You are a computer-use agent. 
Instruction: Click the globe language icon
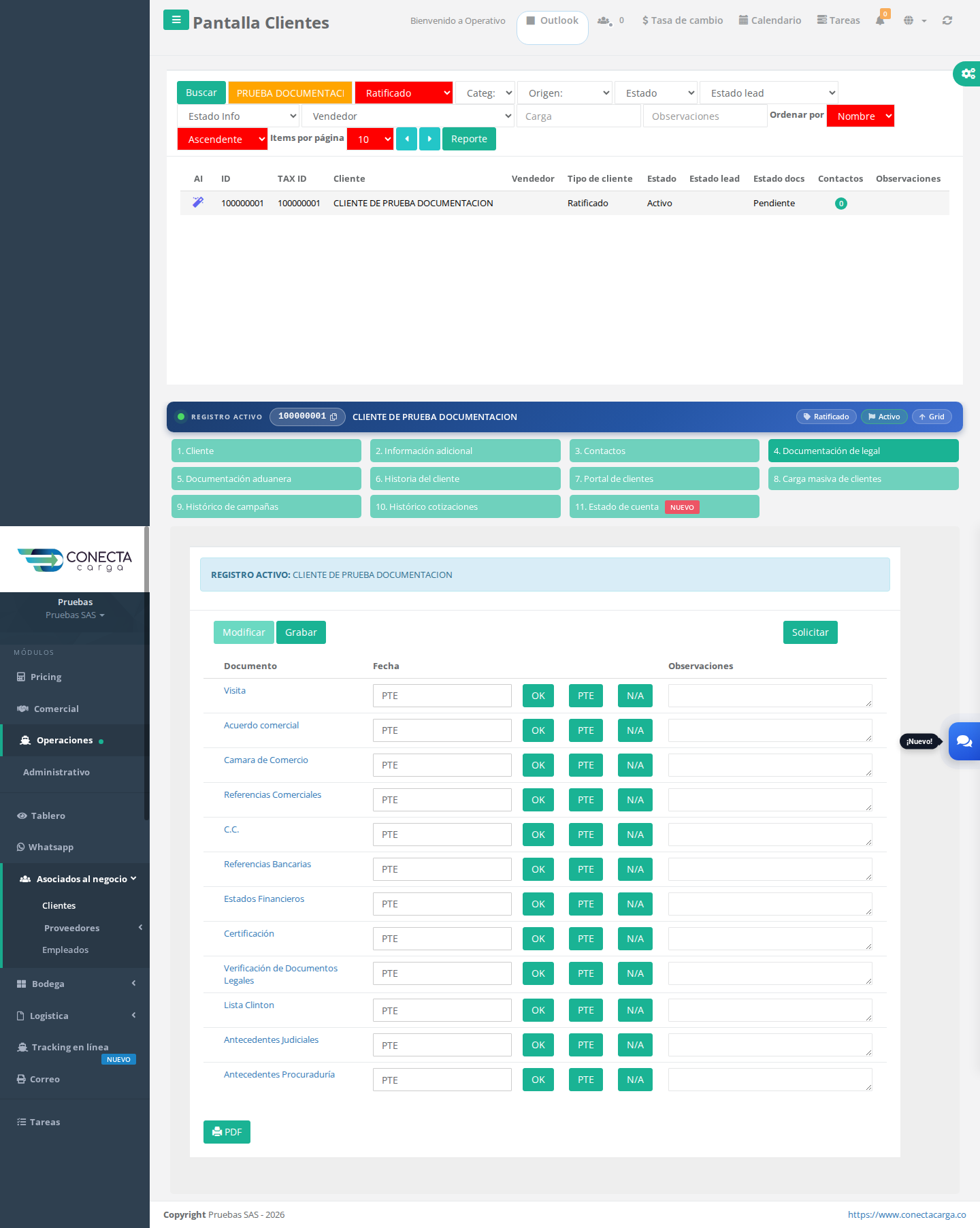[909, 20]
